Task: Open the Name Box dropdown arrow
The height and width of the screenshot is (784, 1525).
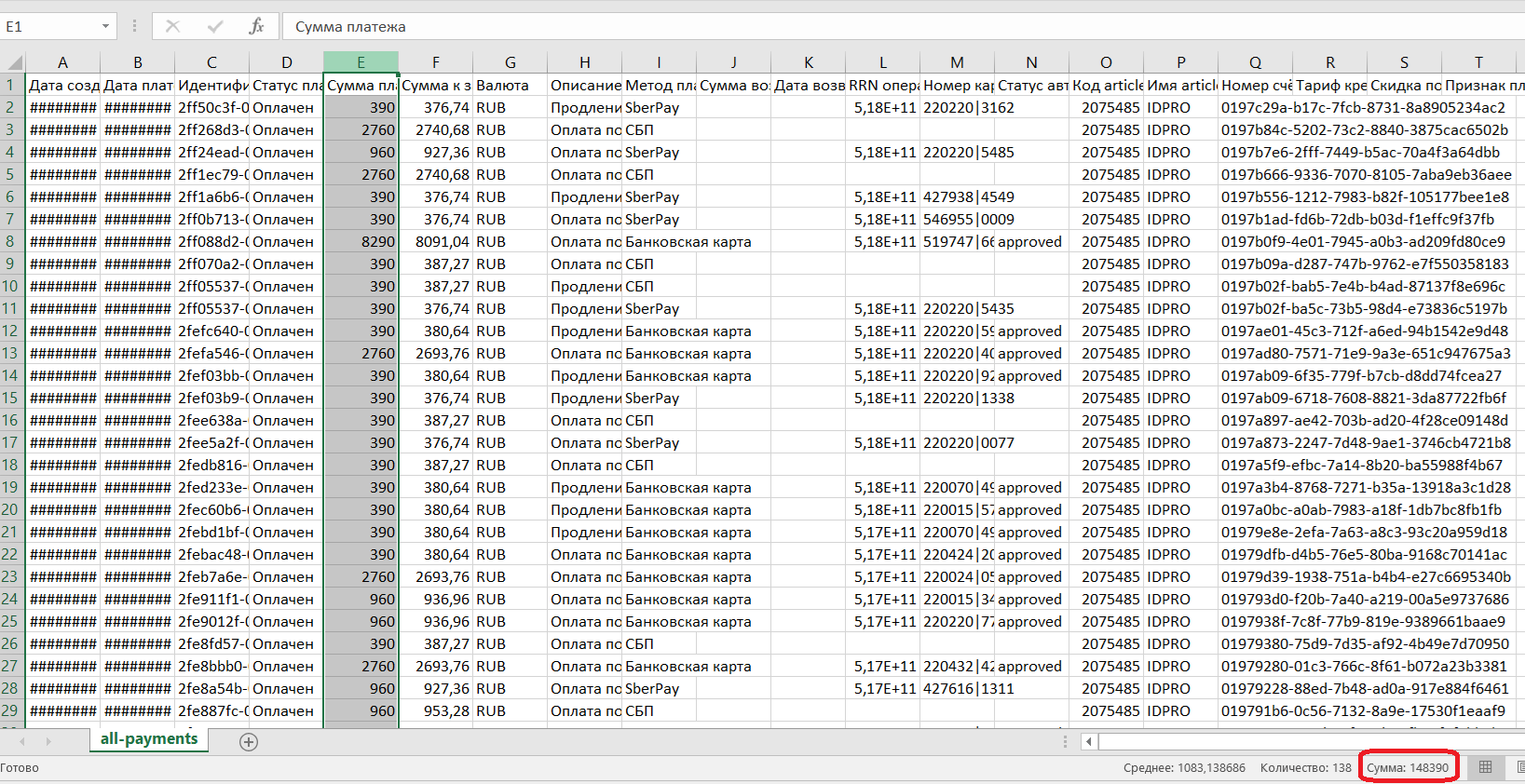Action: [x=105, y=26]
